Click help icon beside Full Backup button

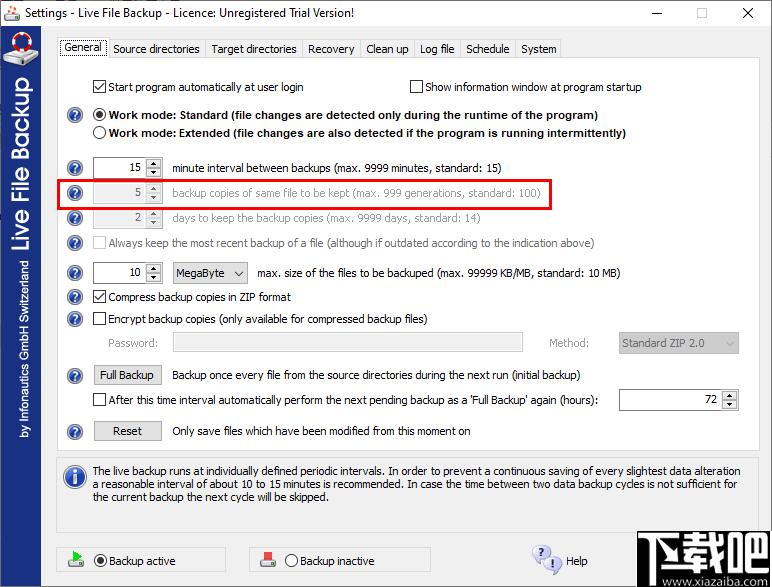(x=75, y=376)
